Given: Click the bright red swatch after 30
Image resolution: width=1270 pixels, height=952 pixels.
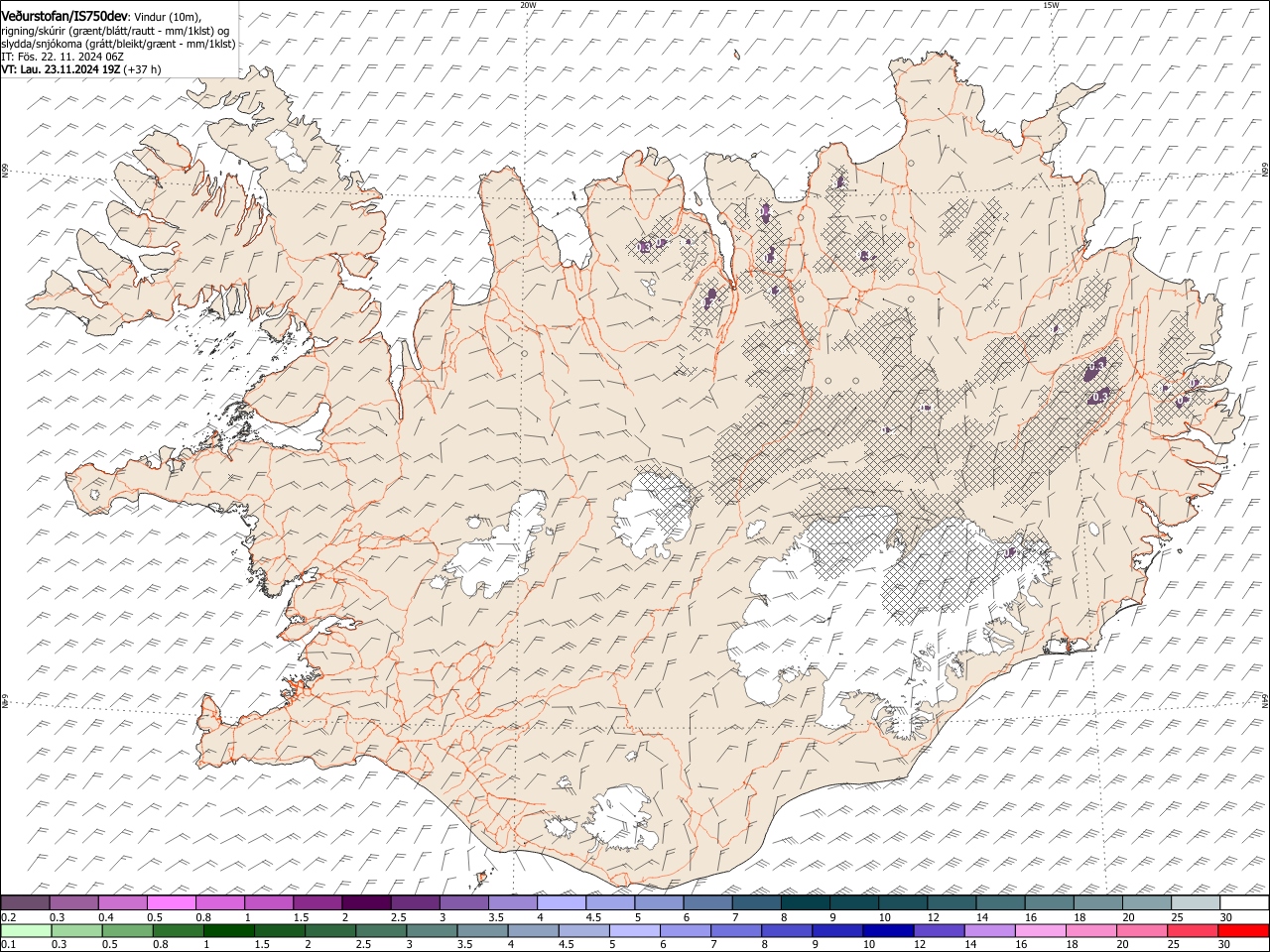Looking at the screenshot, I should pos(1243,930).
